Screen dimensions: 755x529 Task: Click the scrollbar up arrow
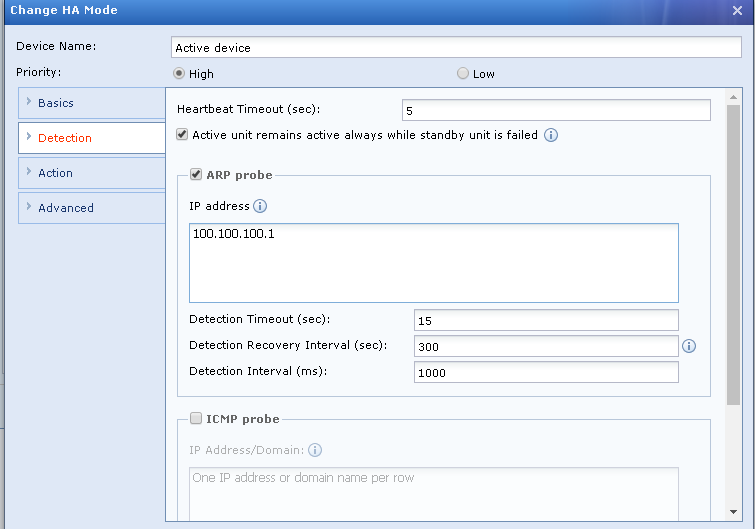click(733, 97)
